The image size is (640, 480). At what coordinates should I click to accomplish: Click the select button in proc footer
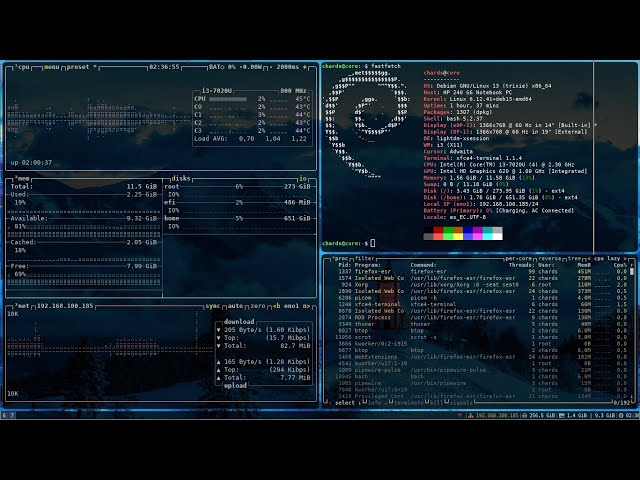(345, 402)
